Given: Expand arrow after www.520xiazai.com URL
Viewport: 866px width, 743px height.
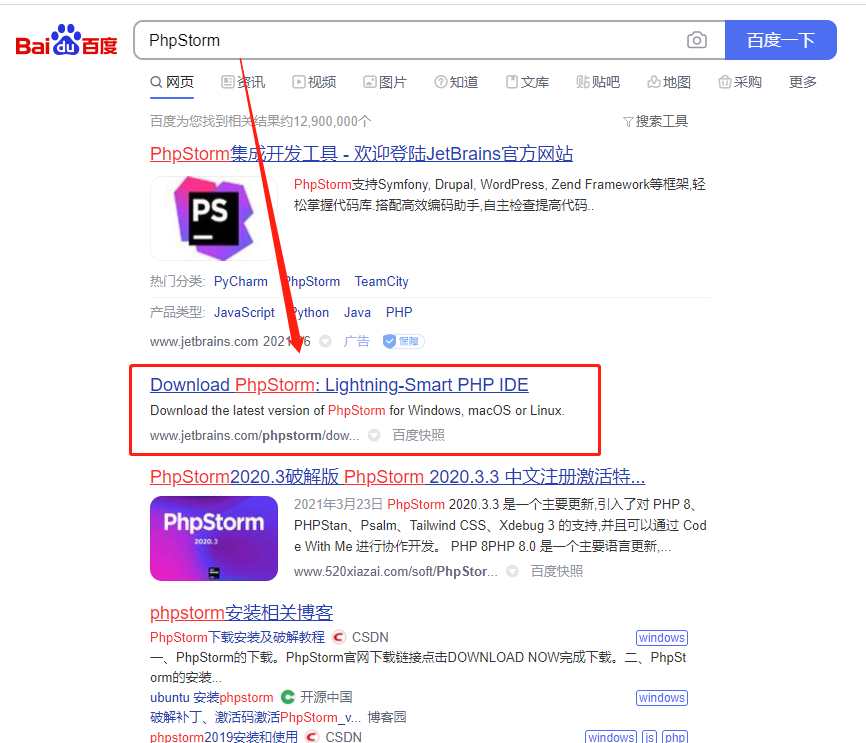Looking at the screenshot, I should coord(513,571).
